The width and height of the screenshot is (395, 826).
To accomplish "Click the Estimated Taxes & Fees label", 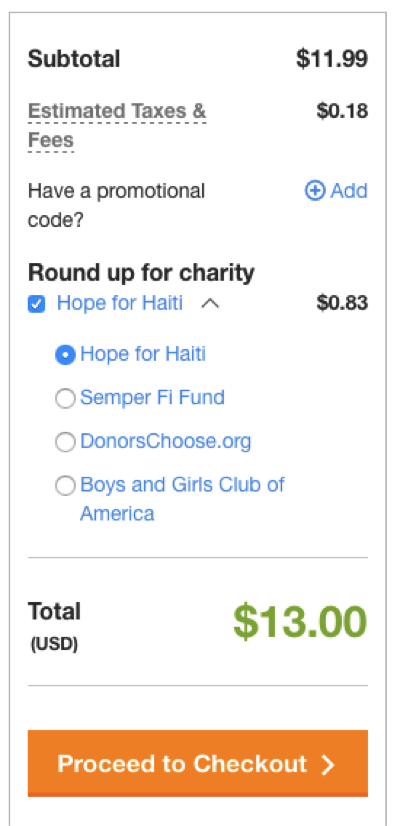I will (117, 126).
